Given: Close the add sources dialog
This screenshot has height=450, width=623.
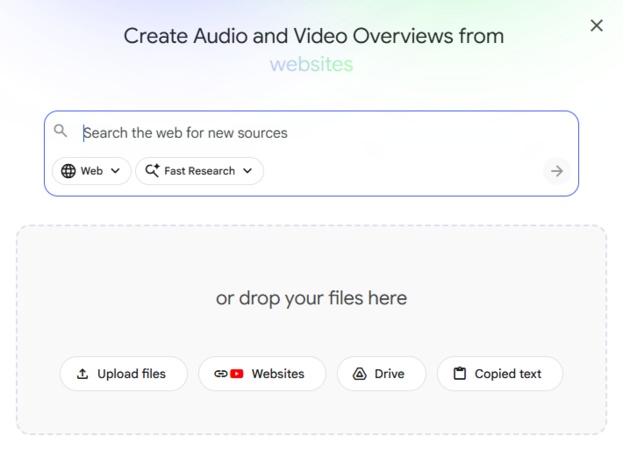Looking at the screenshot, I should (x=596, y=26).
